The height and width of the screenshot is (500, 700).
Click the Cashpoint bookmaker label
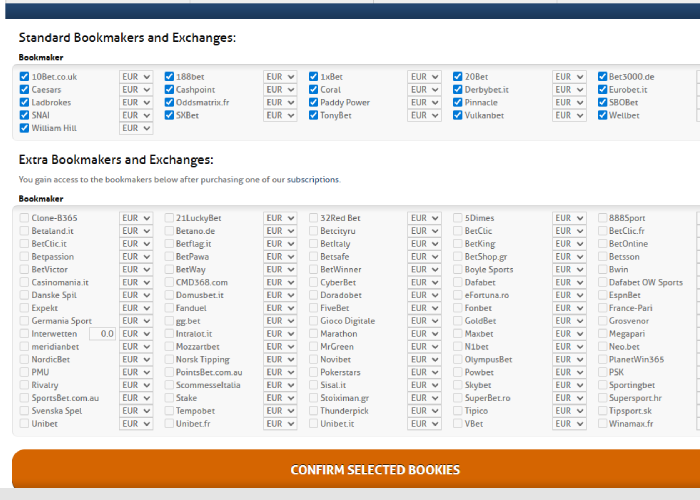point(195,90)
